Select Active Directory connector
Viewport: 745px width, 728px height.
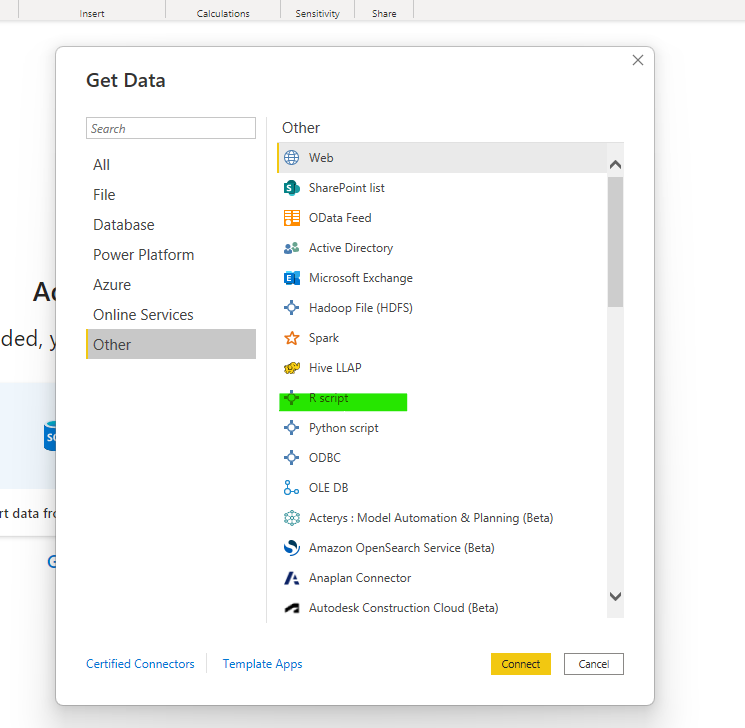pos(442,248)
